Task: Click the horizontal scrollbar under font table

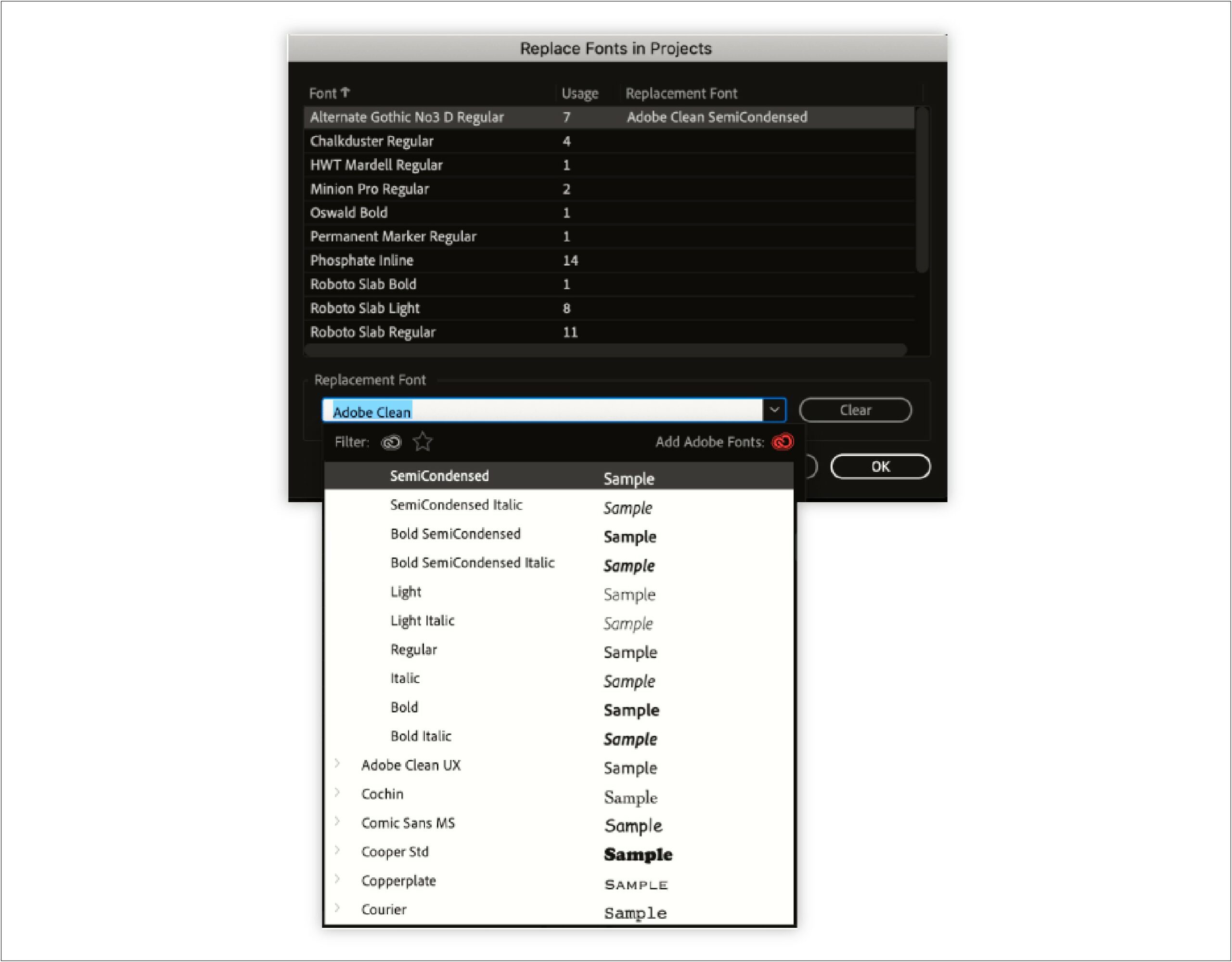Action: click(605, 351)
